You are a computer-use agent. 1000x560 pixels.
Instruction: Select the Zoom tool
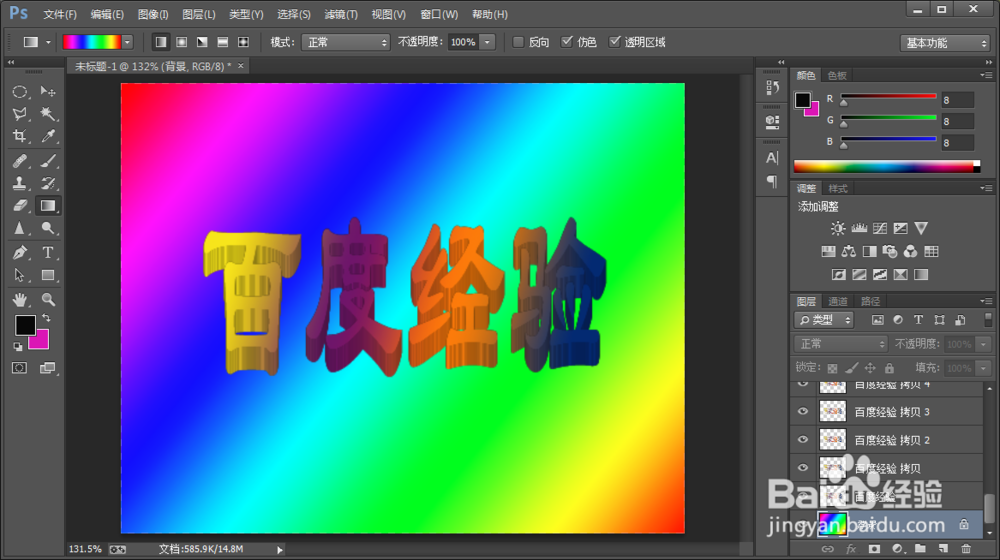48,299
